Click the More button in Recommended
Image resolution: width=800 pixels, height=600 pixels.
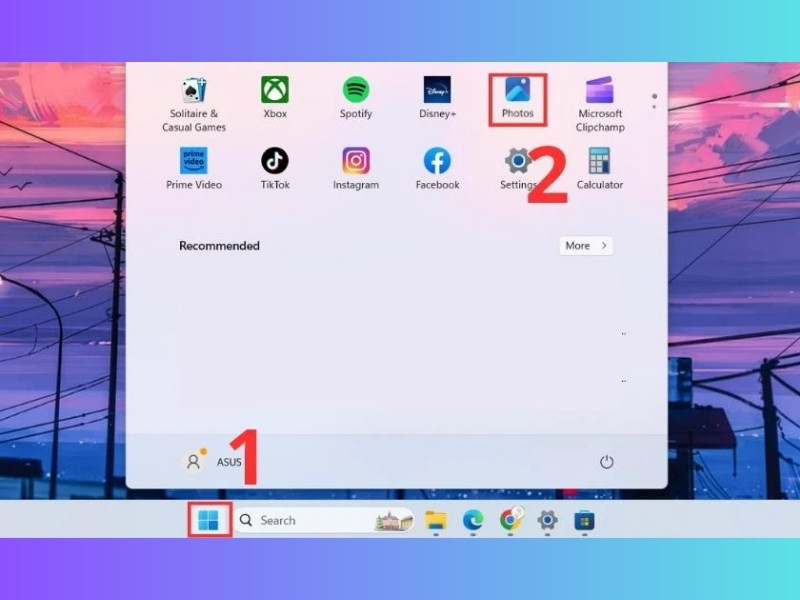pos(586,246)
